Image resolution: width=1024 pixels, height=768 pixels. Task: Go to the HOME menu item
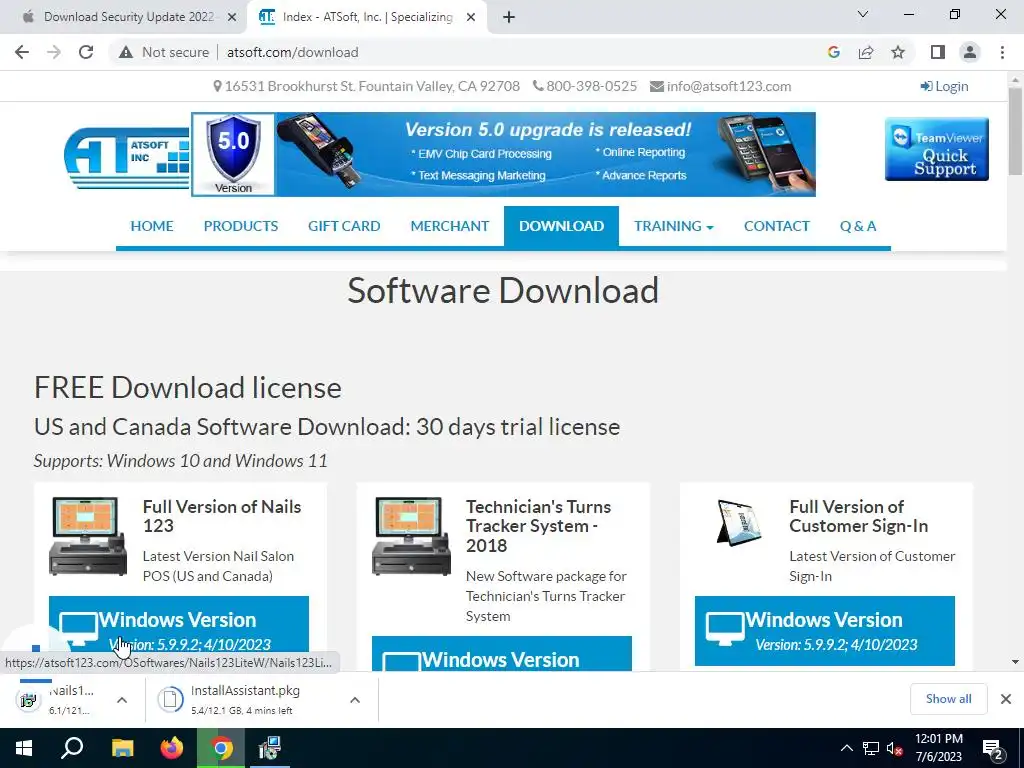[x=152, y=226]
